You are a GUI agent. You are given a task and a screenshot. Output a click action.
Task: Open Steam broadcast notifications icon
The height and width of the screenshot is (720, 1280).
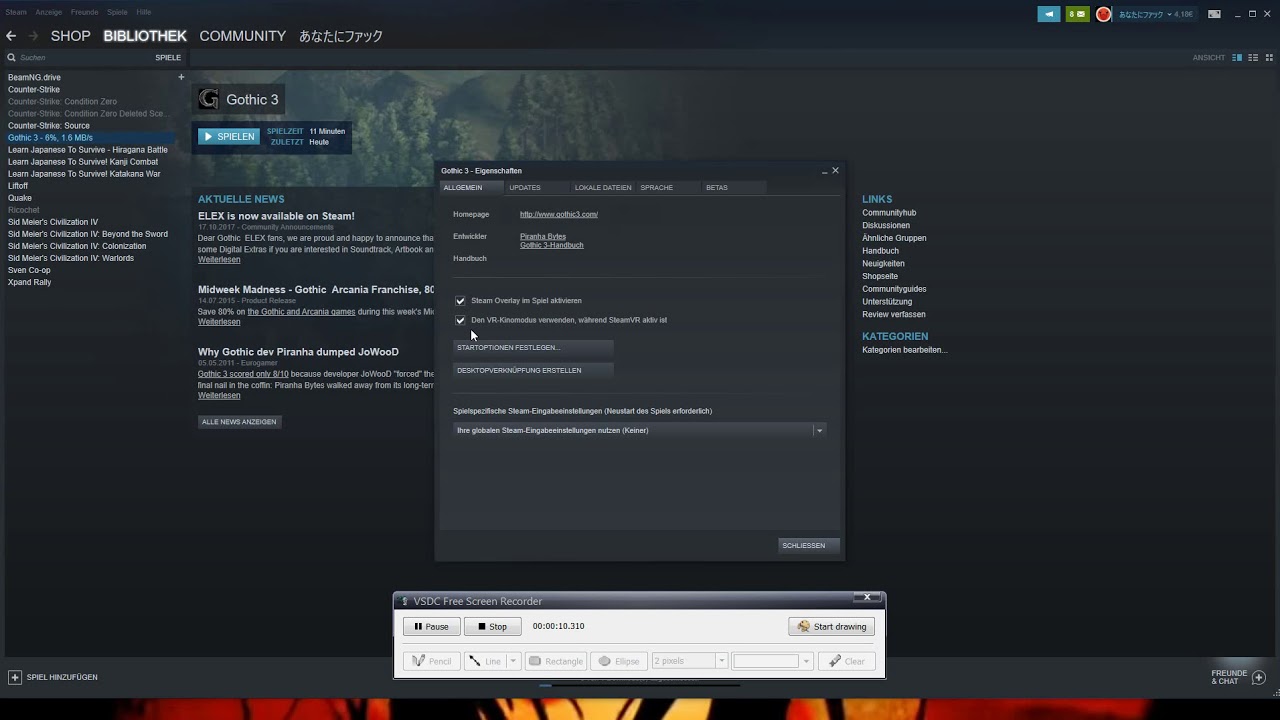pyautogui.click(x=1048, y=14)
